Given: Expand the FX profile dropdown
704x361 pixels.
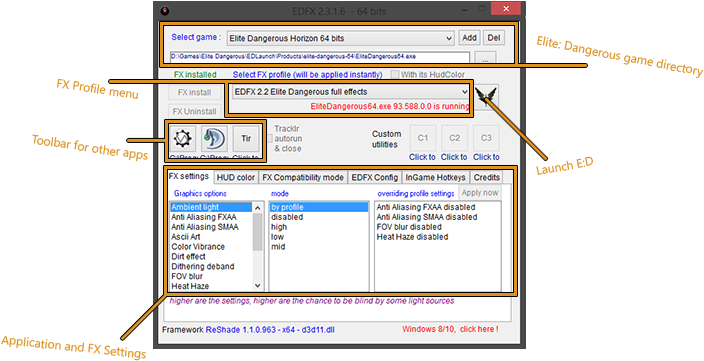Looking at the screenshot, I should coord(351,92).
